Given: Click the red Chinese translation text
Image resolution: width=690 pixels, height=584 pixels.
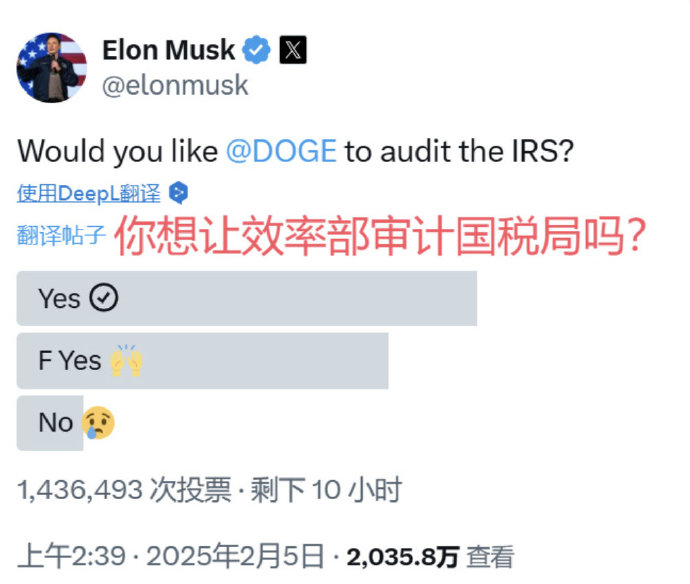Looking at the screenshot, I should (x=380, y=236).
